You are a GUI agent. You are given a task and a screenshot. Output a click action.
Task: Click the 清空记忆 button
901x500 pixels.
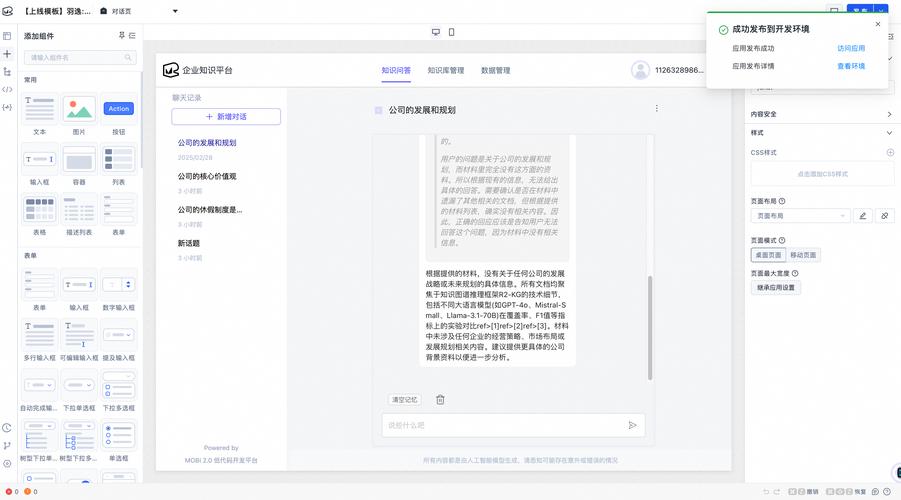[x=405, y=399]
